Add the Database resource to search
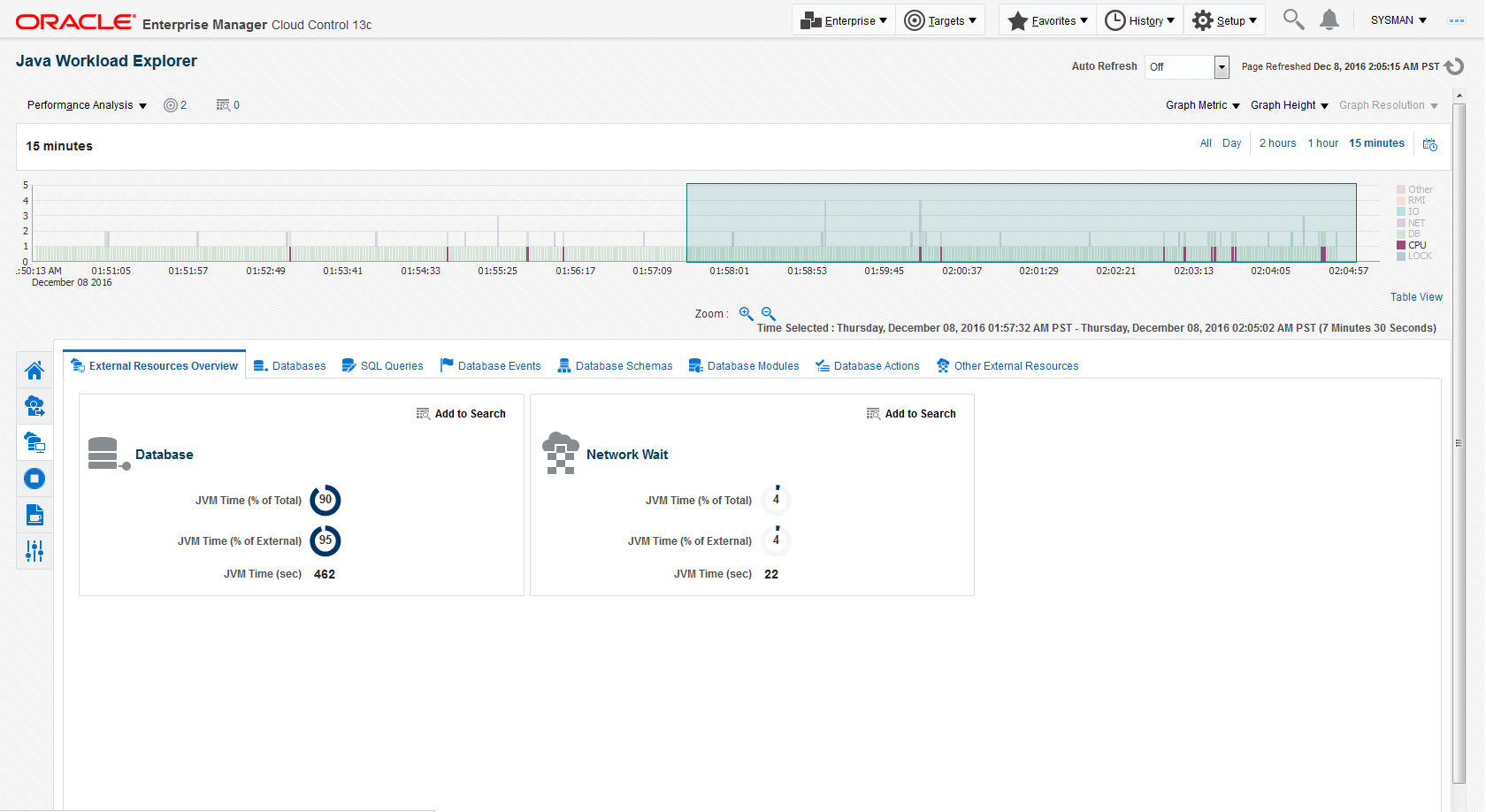The image size is (1486, 812). click(x=461, y=414)
